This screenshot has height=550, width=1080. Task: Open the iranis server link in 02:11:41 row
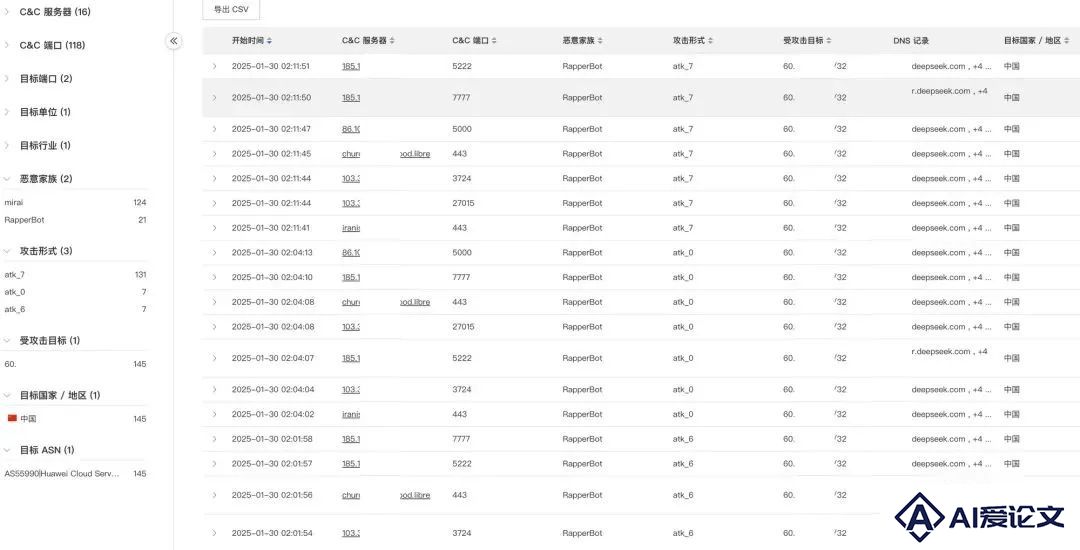(351, 228)
